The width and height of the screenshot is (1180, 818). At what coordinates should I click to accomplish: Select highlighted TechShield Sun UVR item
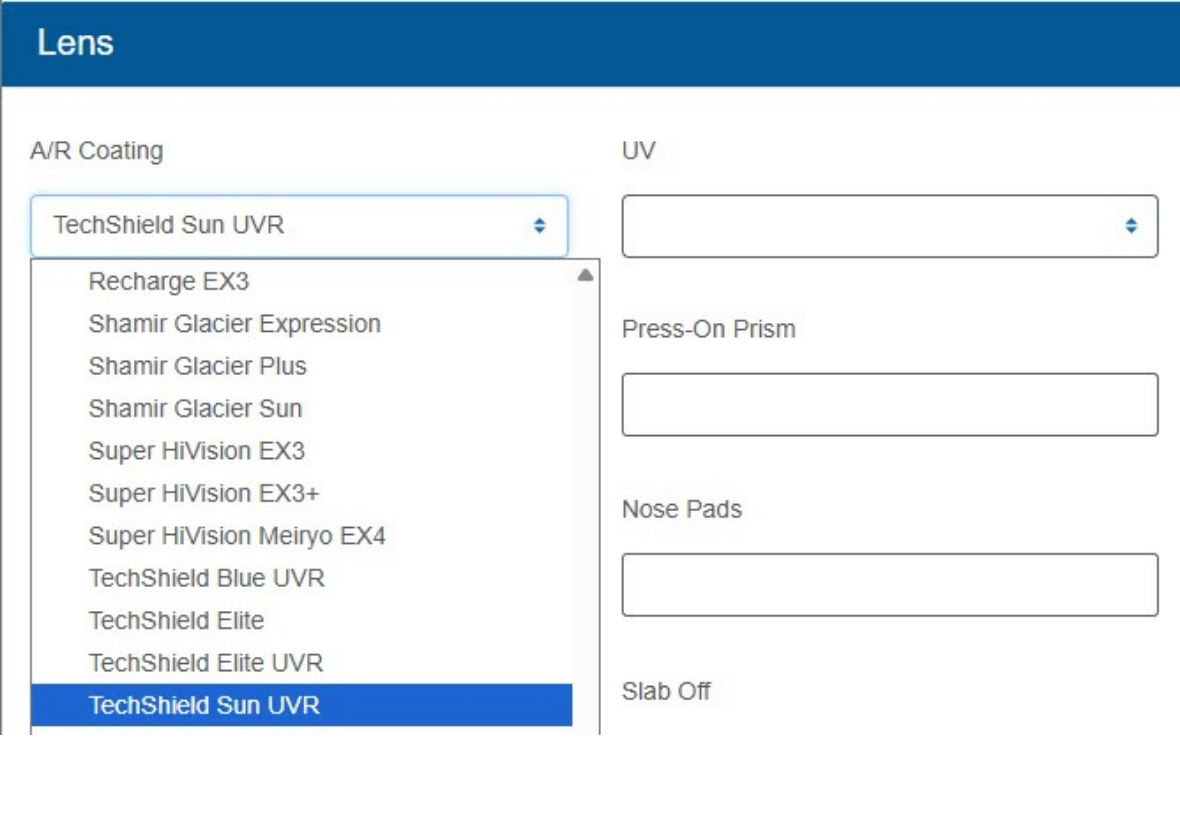(x=204, y=705)
